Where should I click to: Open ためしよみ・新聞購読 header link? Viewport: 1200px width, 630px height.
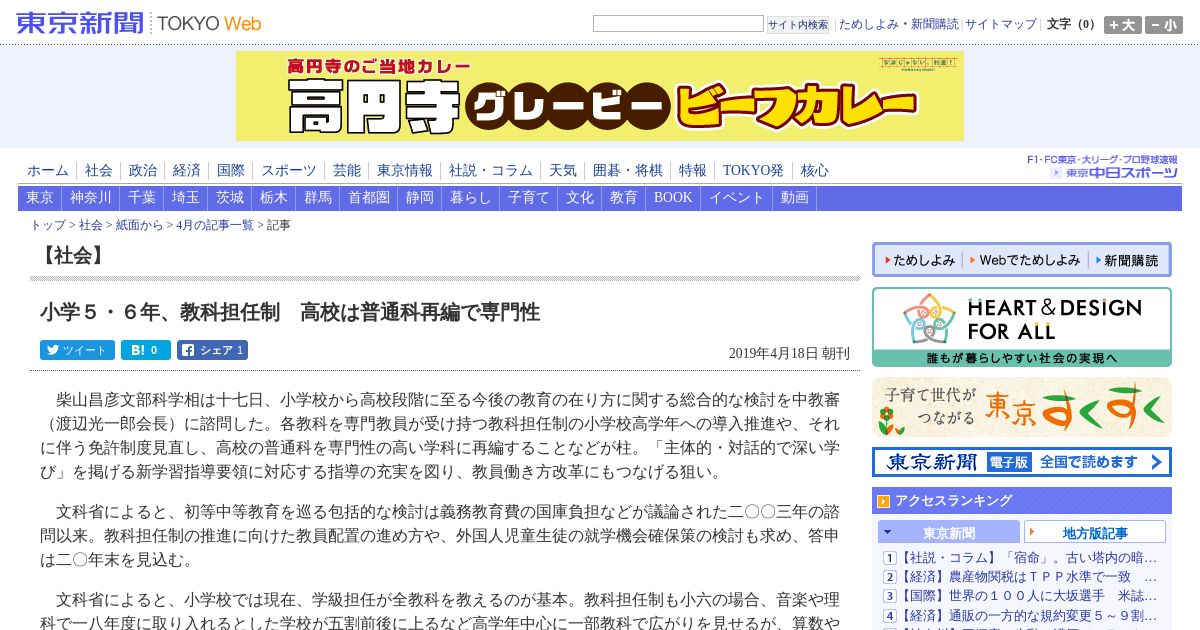click(x=898, y=24)
